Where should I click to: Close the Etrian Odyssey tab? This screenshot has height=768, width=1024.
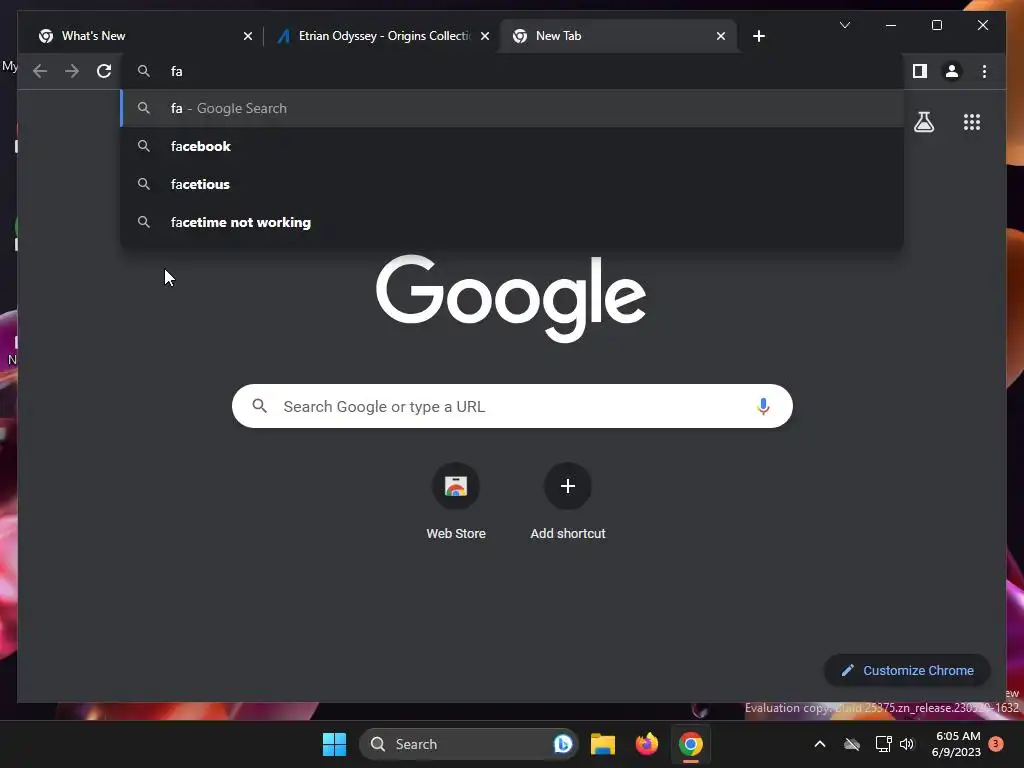(x=485, y=36)
